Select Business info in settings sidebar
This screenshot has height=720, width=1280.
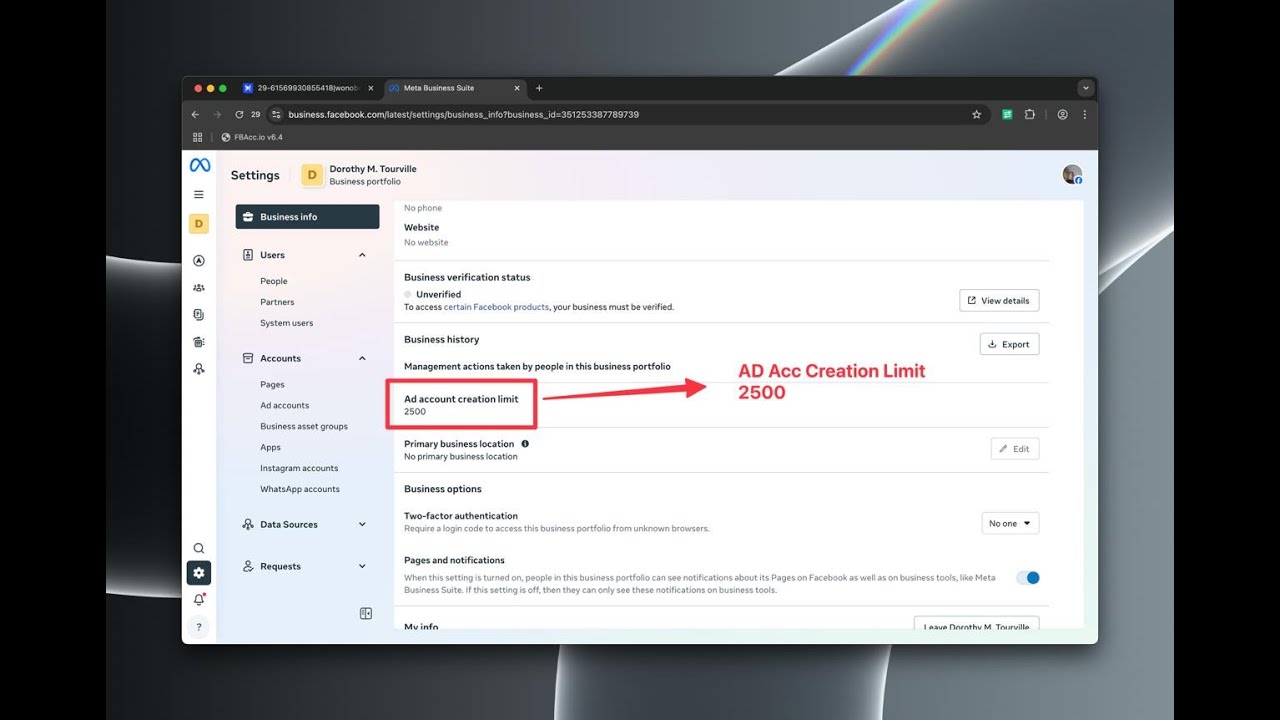click(307, 217)
